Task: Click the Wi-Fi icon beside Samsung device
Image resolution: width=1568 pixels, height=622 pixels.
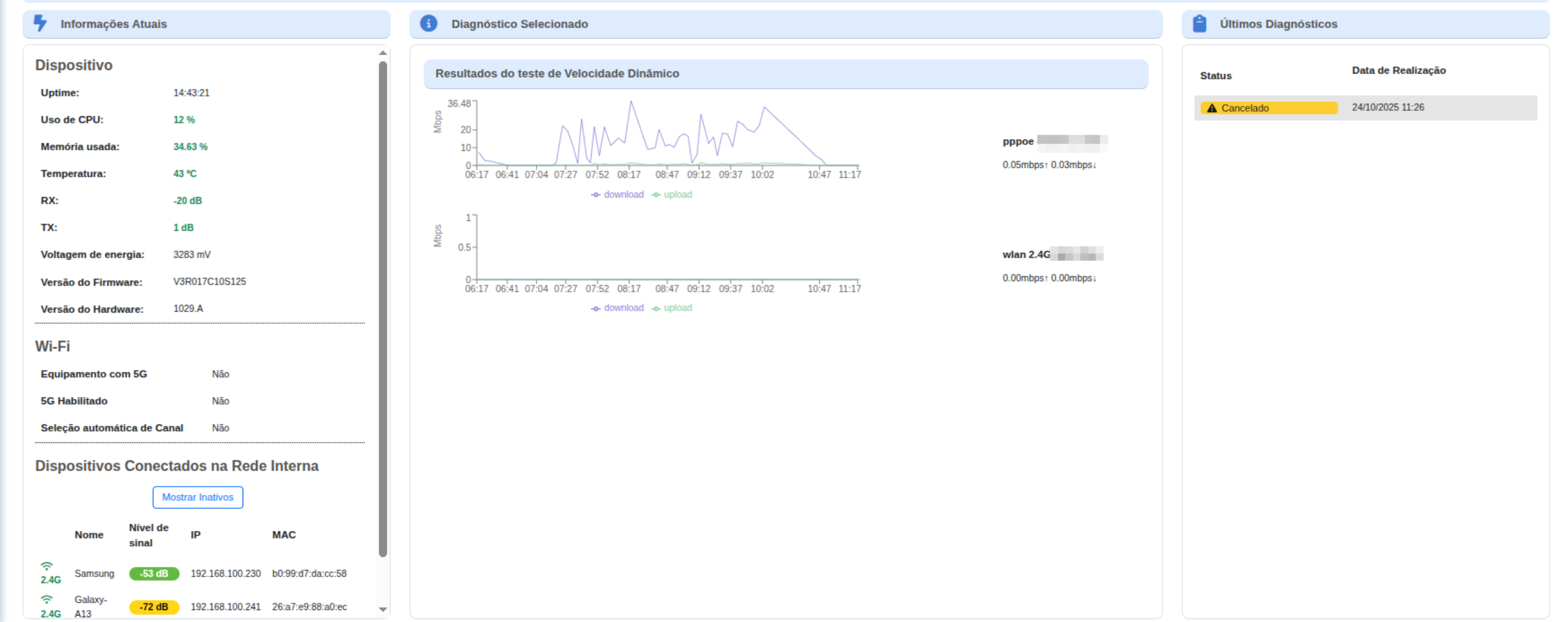Action: pos(47,566)
